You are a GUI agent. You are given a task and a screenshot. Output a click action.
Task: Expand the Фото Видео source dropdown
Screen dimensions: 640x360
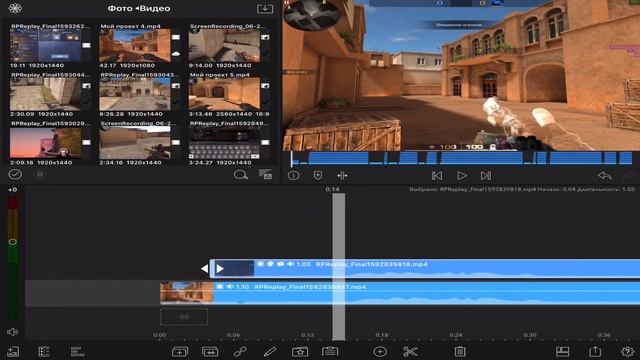click(x=139, y=8)
